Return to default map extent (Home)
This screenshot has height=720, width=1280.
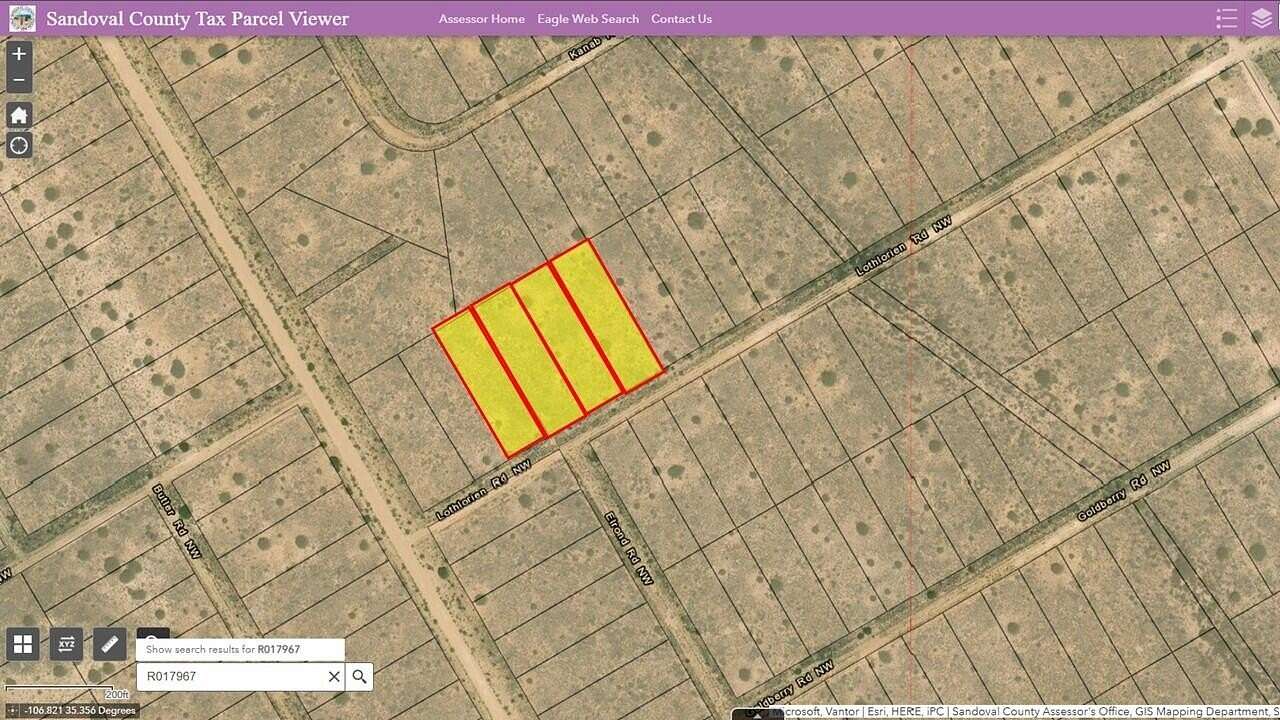19,115
